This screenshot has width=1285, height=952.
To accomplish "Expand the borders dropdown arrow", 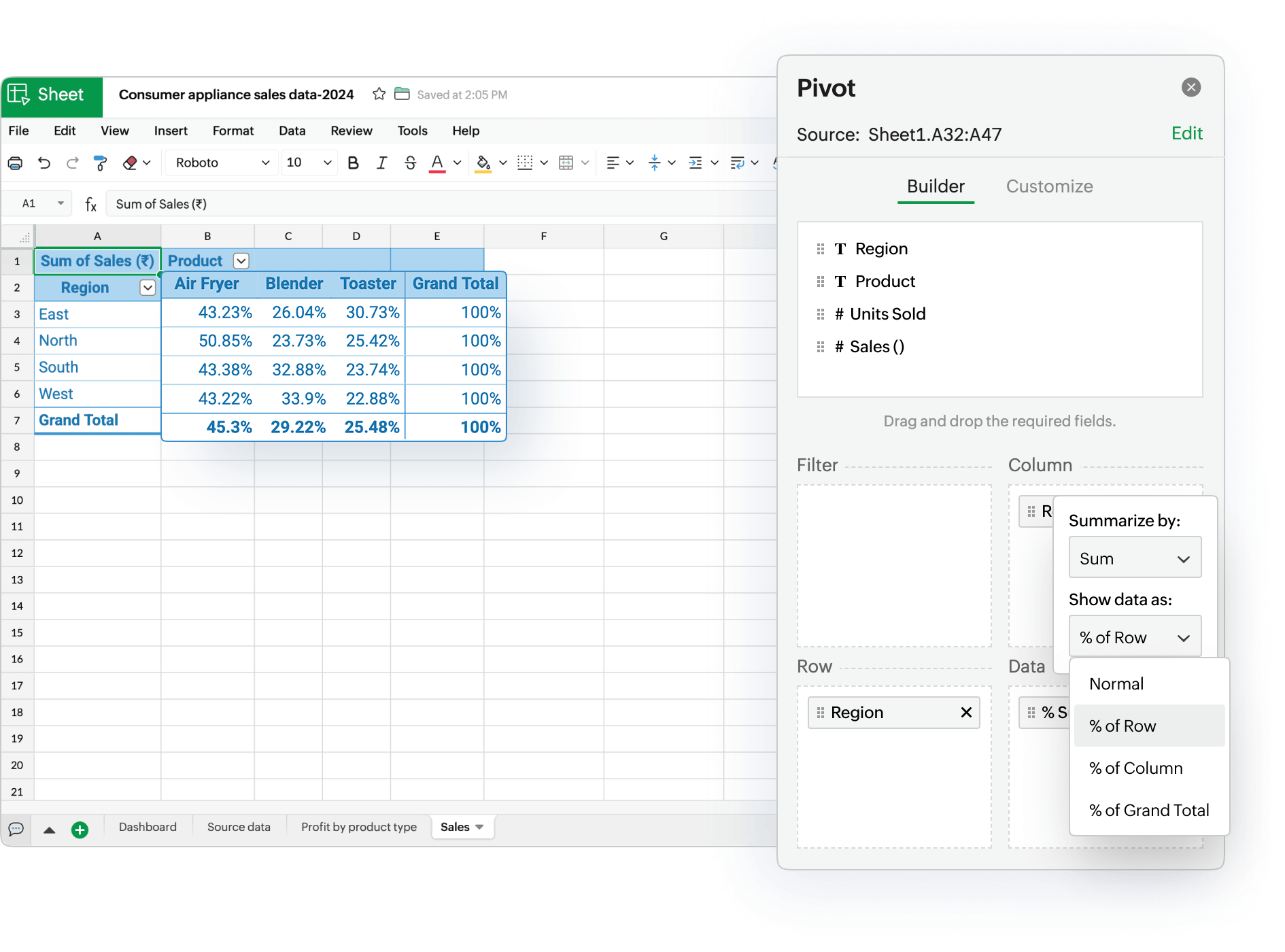I will [x=544, y=163].
